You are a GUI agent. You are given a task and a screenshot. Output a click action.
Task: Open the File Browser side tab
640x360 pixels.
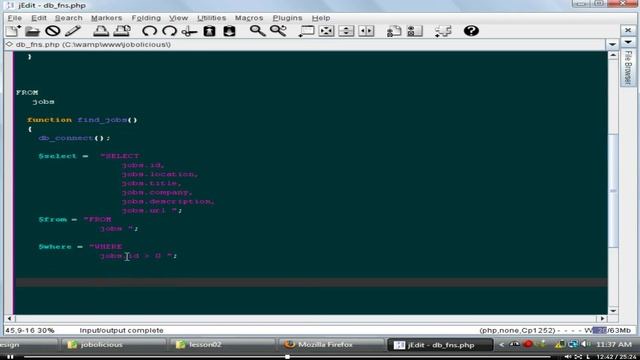(x=628, y=68)
